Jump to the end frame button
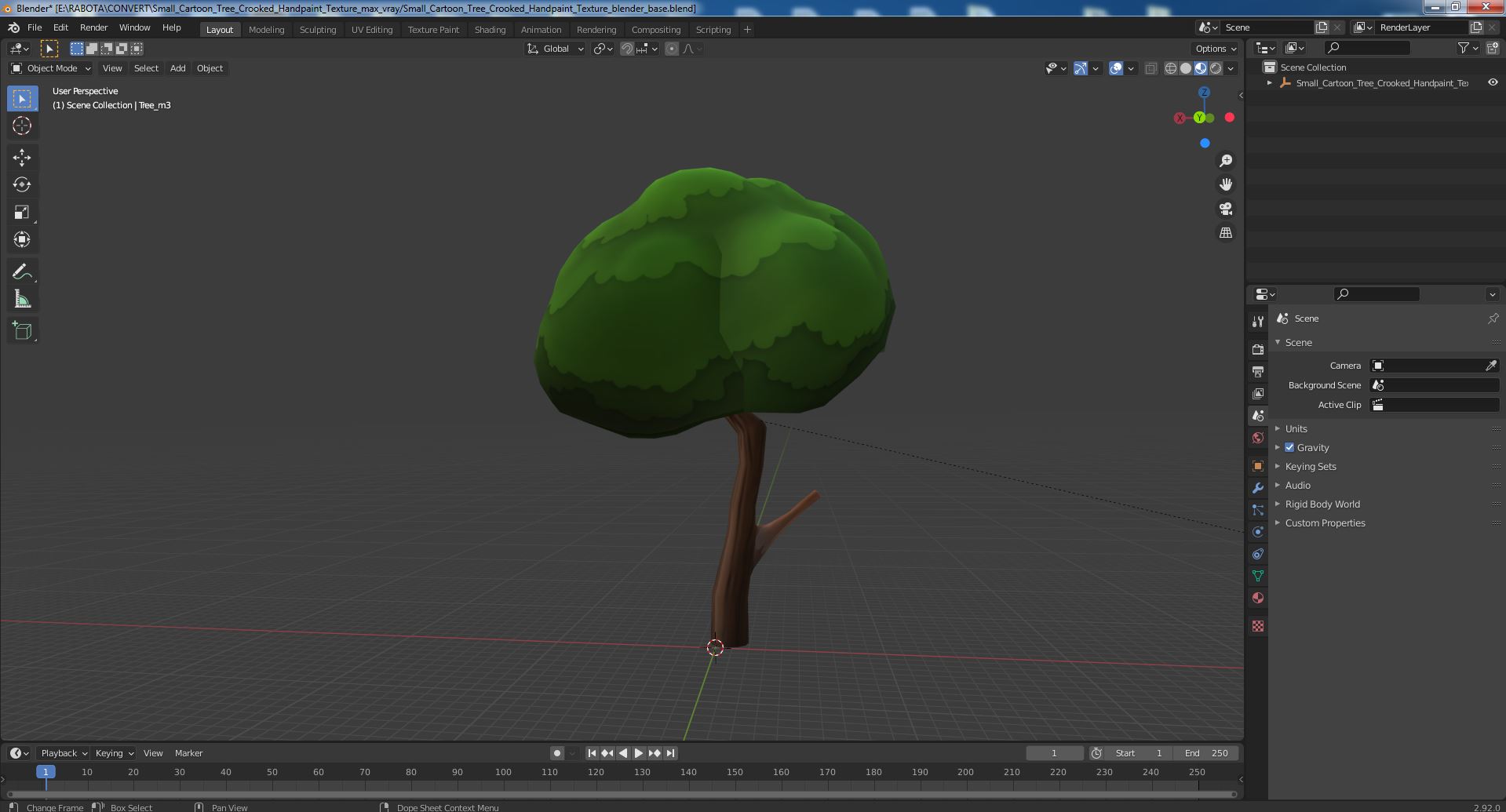The height and width of the screenshot is (812, 1506). 670,753
